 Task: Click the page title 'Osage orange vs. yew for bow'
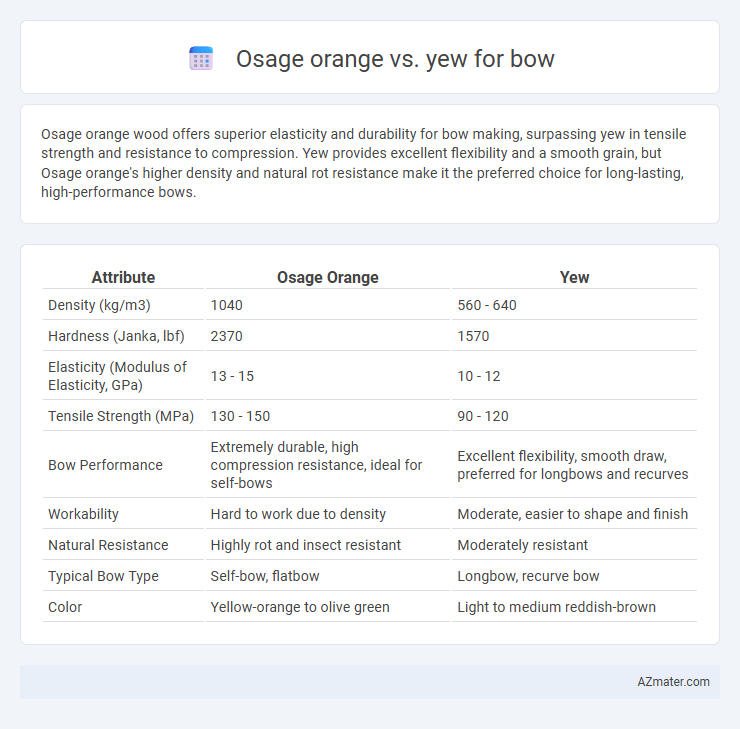pyautogui.click(x=395, y=59)
